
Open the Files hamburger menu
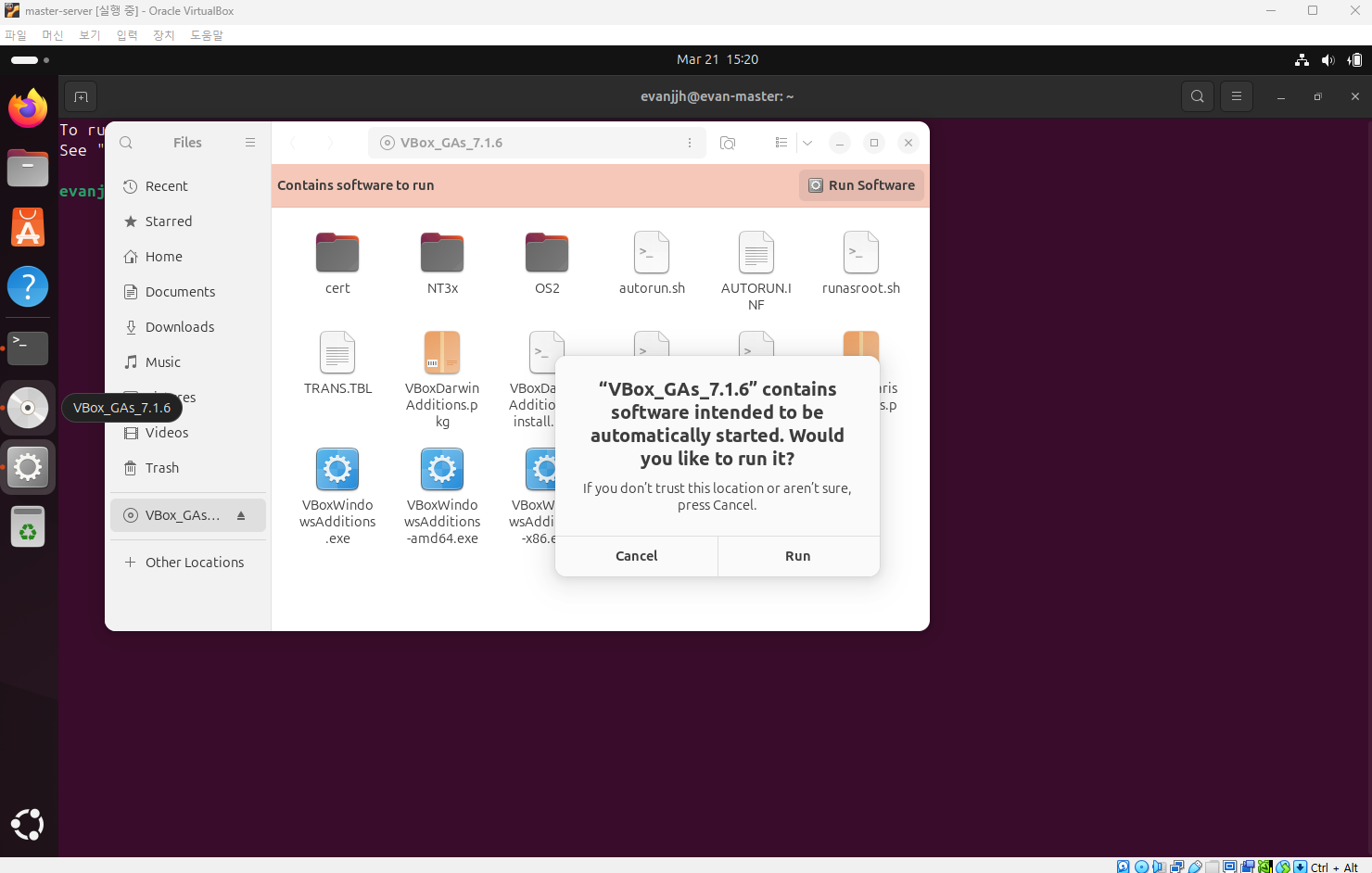[x=250, y=143]
